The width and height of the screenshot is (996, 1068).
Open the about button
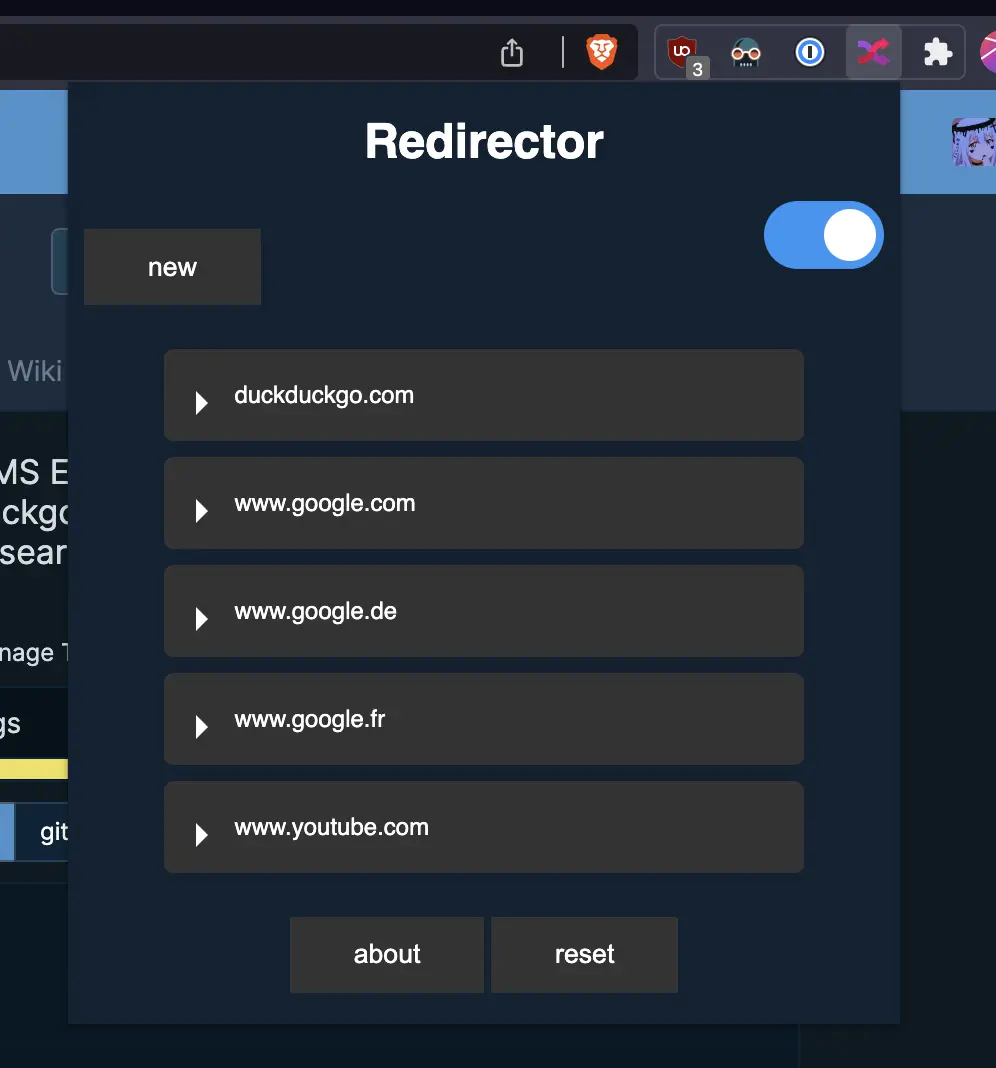click(387, 955)
